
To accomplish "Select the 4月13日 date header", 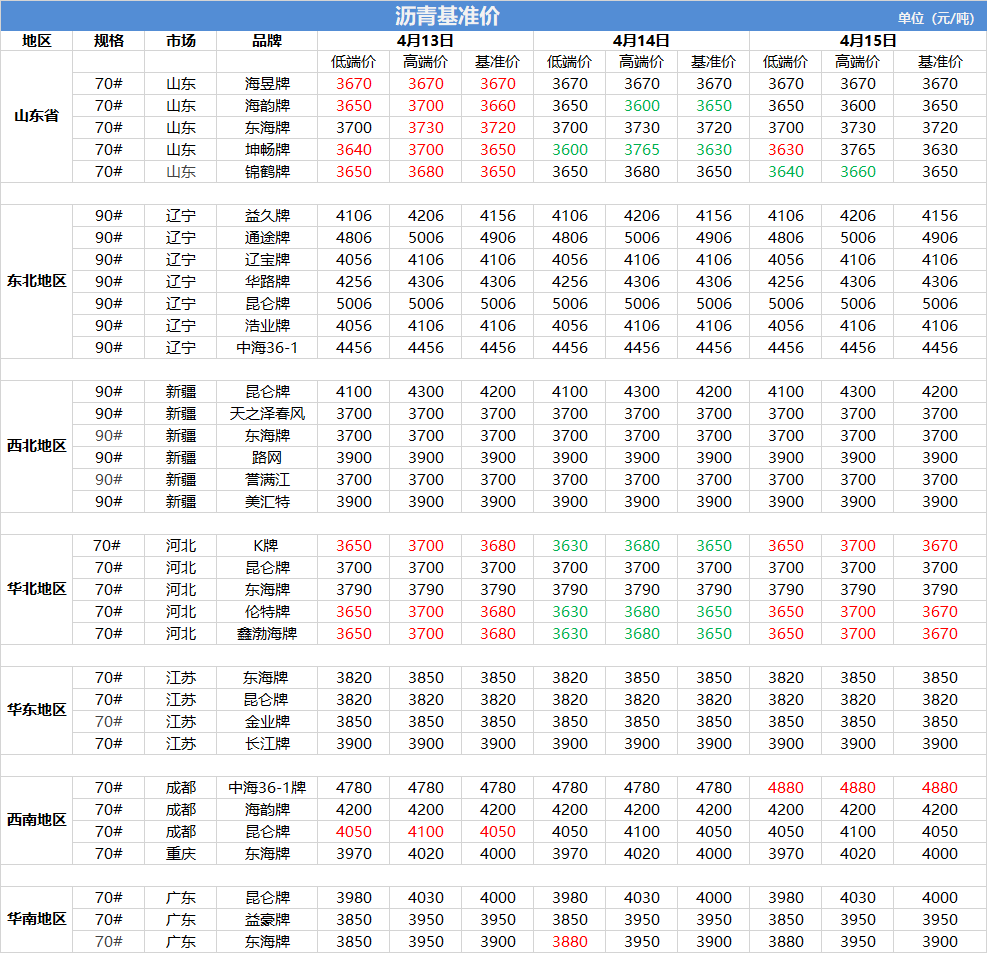I will click(x=425, y=41).
